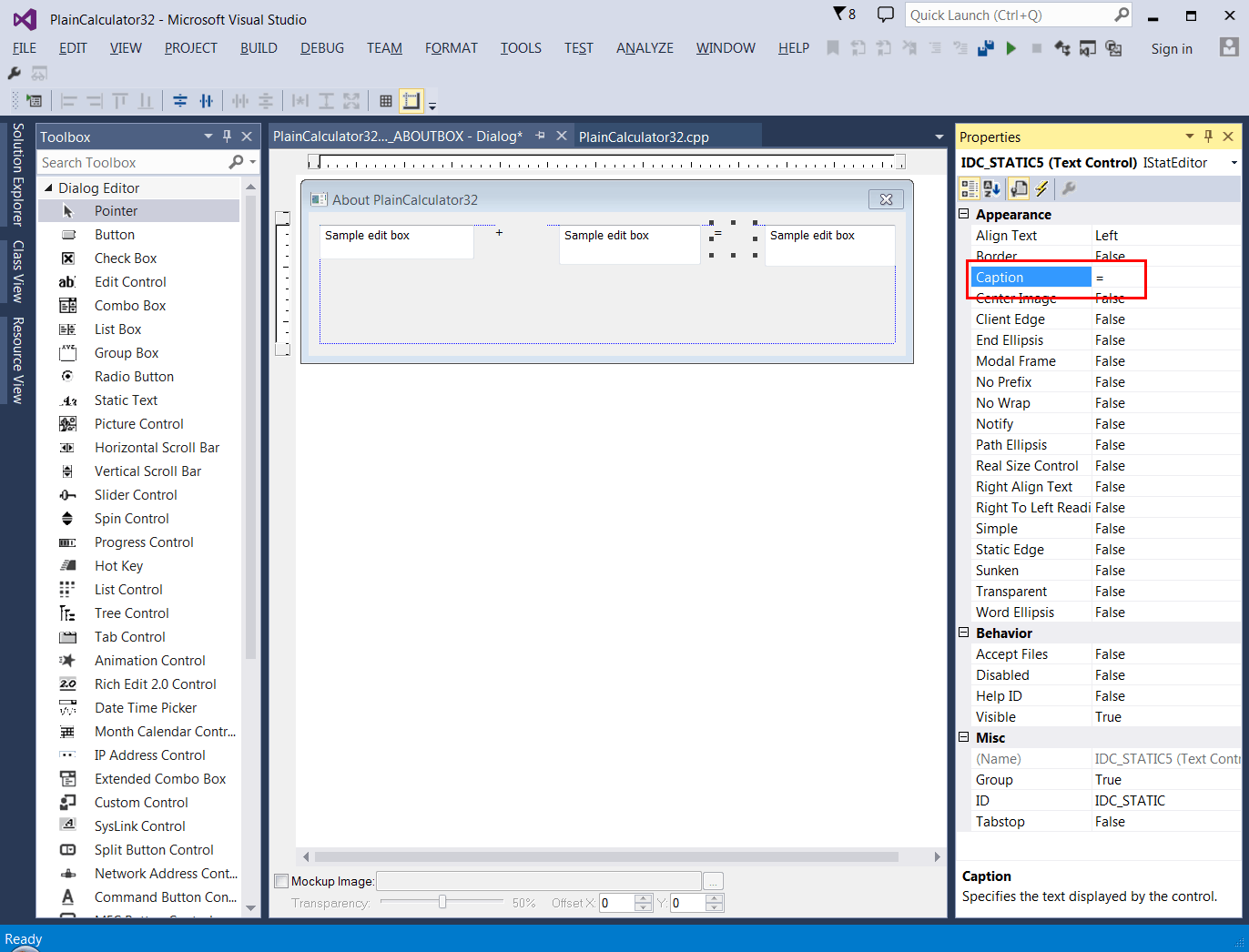Close the Toolbox panel
The image size is (1249, 952).
tap(247, 137)
